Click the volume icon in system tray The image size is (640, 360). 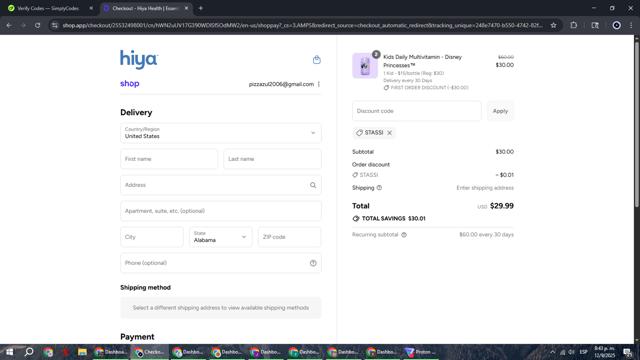tap(571, 352)
